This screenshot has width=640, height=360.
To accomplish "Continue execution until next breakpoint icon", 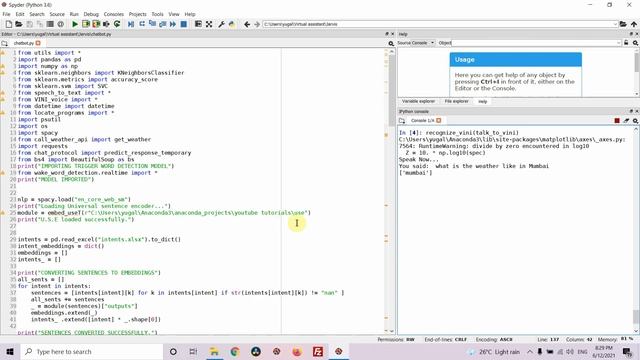I will pyautogui.click(x=173, y=24).
